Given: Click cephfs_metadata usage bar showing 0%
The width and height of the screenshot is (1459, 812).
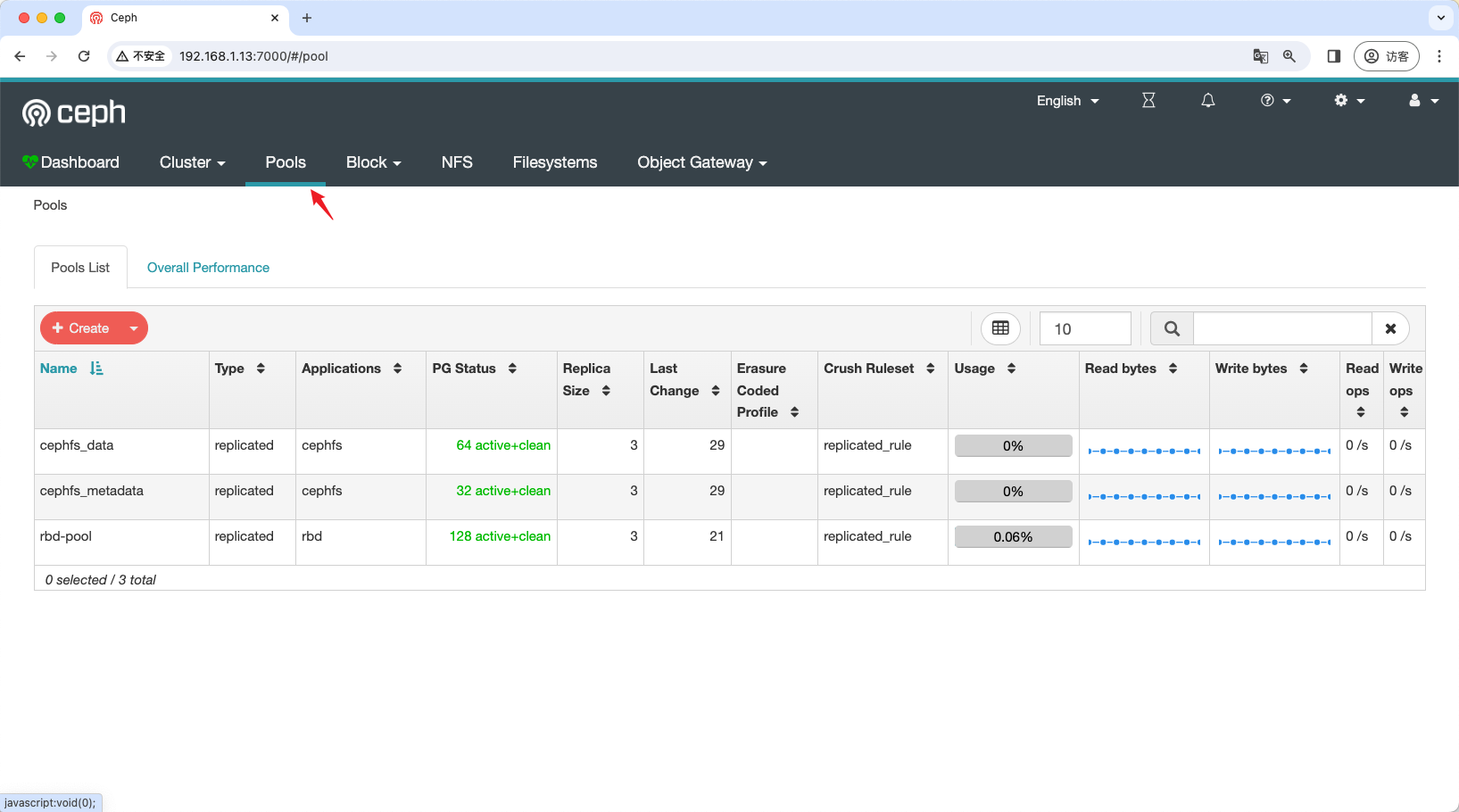Looking at the screenshot, I should [x=1013, y=492].
